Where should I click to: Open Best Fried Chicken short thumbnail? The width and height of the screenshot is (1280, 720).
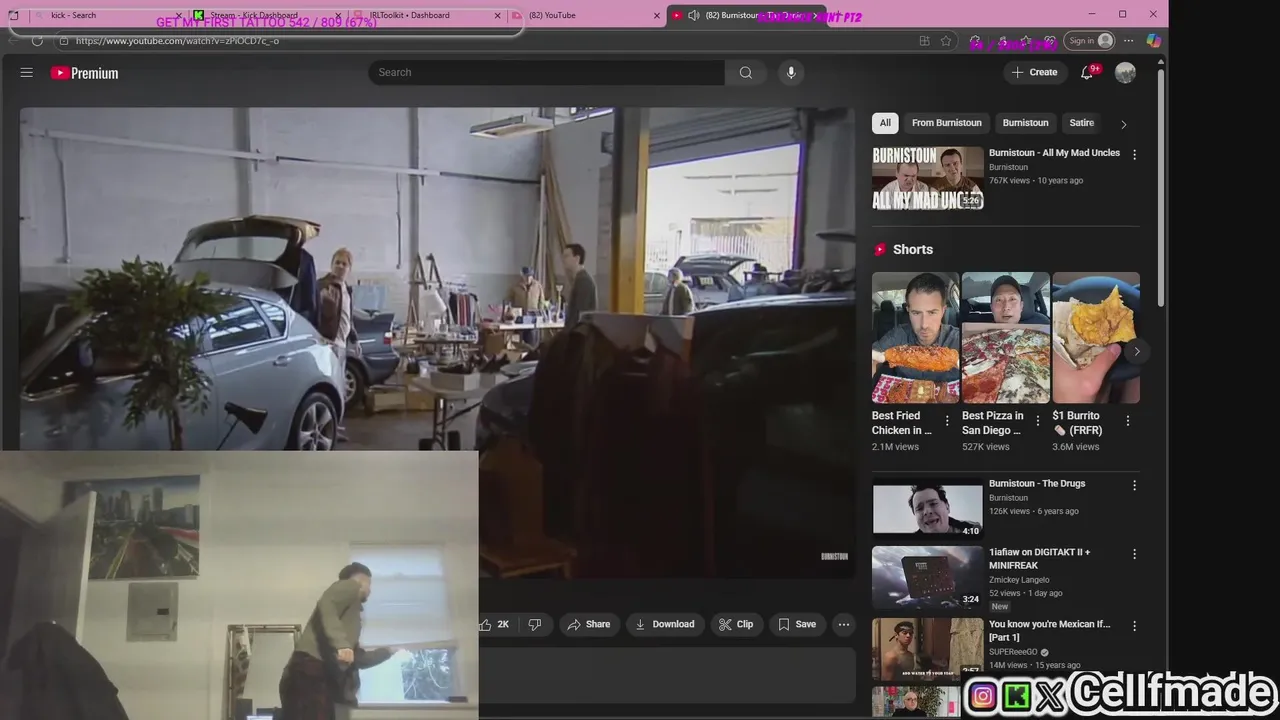click(x=915, y=338)
